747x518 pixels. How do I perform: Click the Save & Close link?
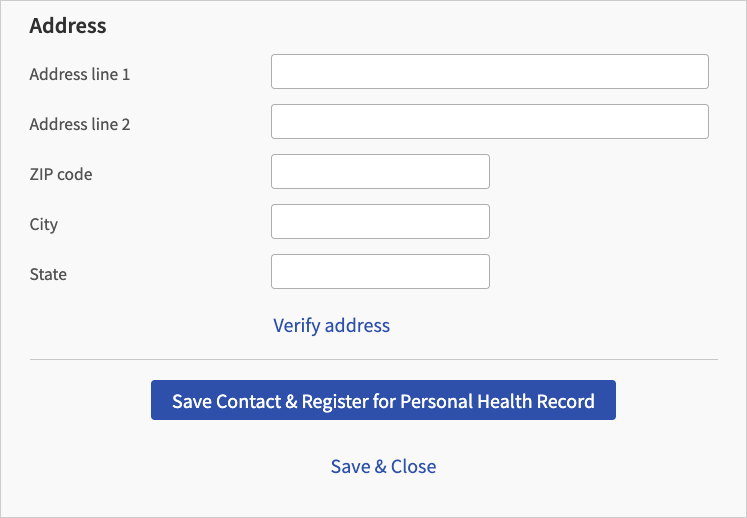point(383,467)
